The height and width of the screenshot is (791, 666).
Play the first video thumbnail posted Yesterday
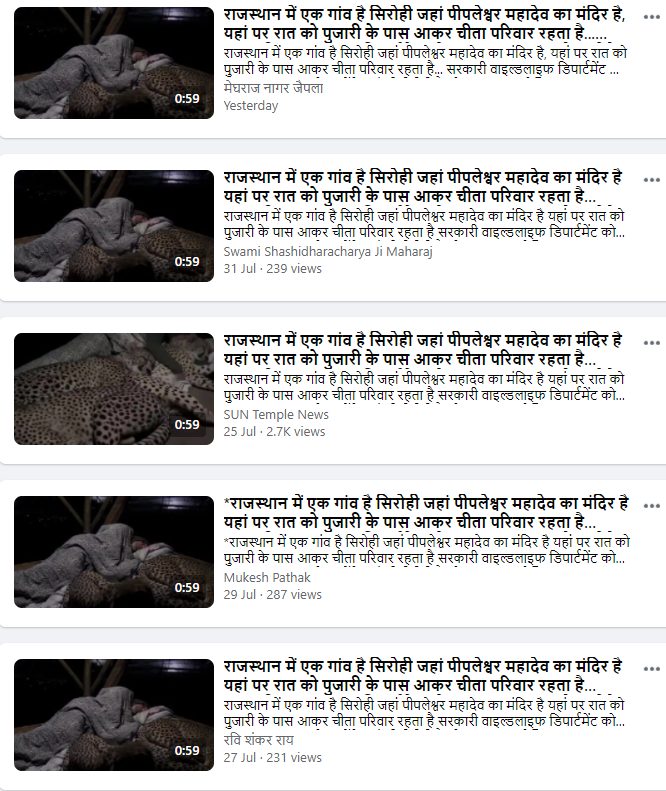point(114,63)
